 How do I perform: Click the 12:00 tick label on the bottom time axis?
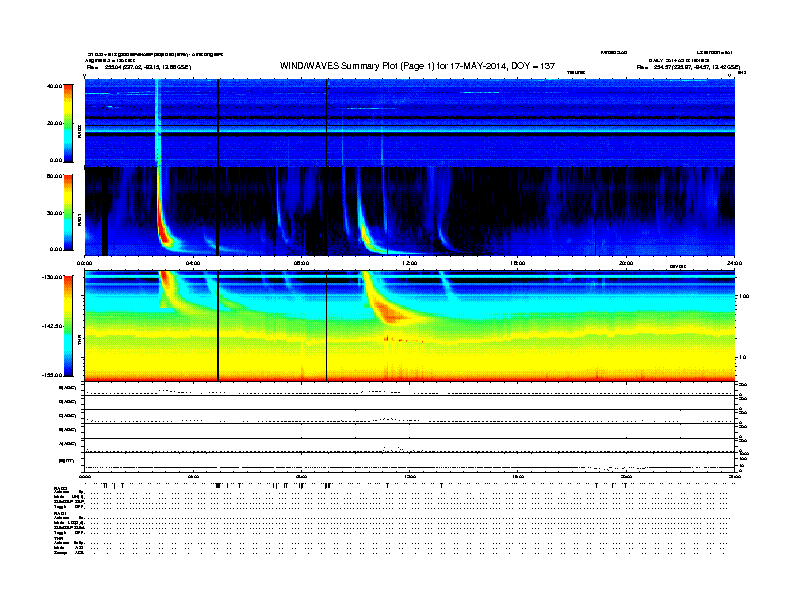pyautogui.click(x=409, y=476)
